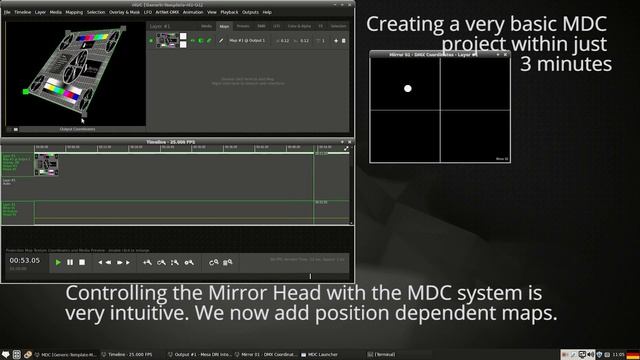
Task: Open the Selection menu
Action: pyautogui.click(x=96, y=12)
